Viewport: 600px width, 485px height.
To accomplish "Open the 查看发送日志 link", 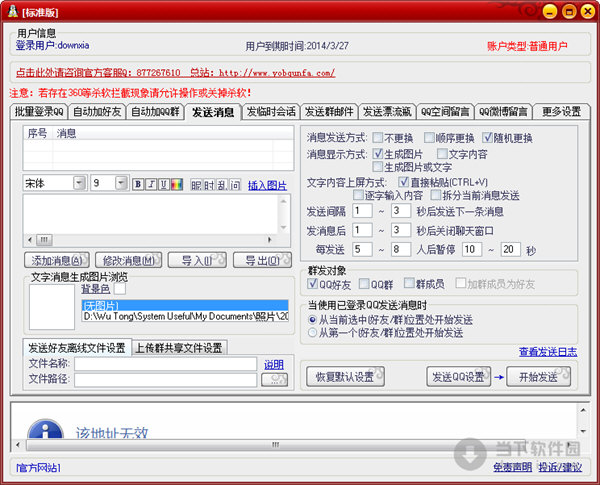I will (x=548, y=352).
